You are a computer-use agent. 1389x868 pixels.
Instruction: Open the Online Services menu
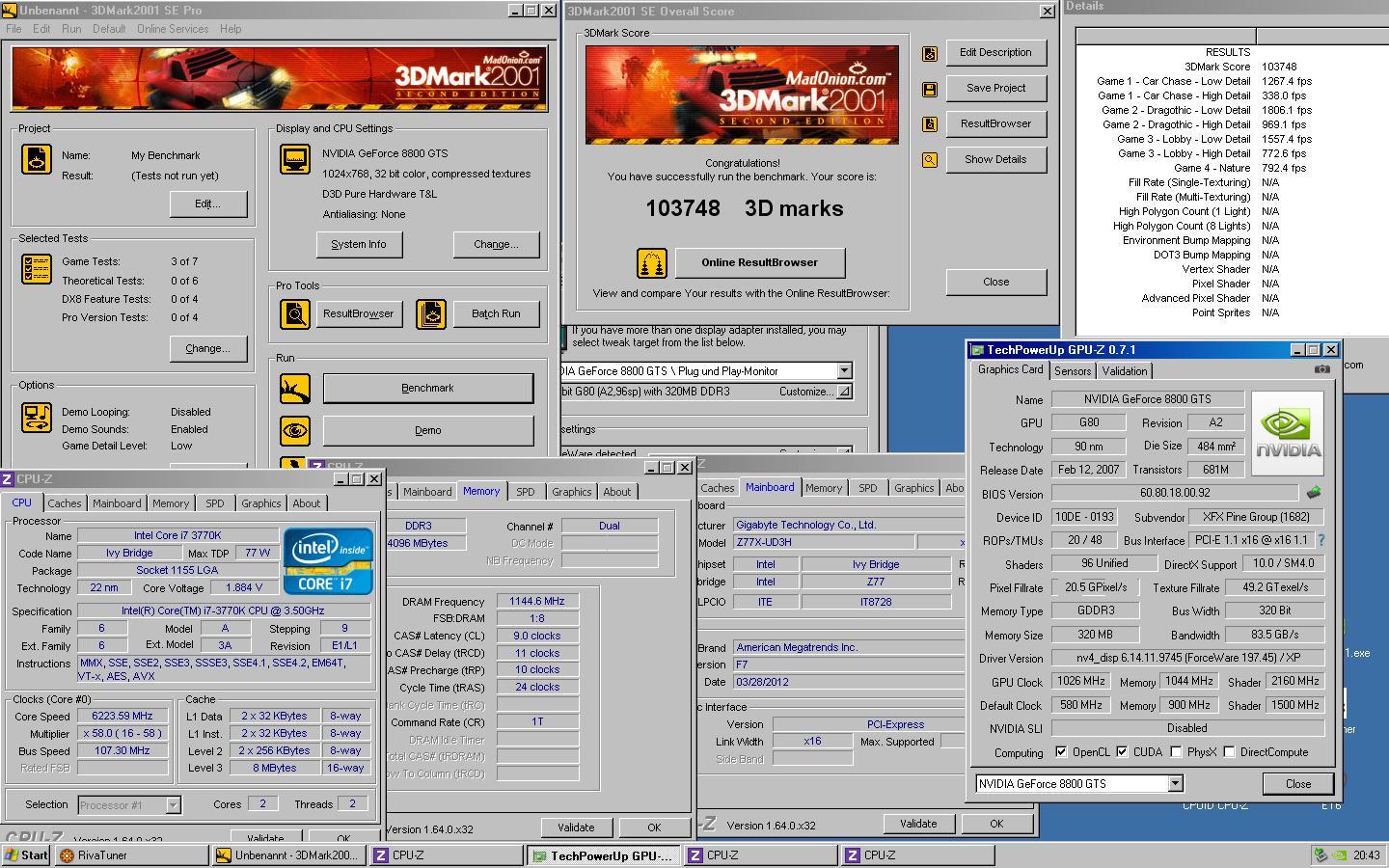[x=173, y=29]
